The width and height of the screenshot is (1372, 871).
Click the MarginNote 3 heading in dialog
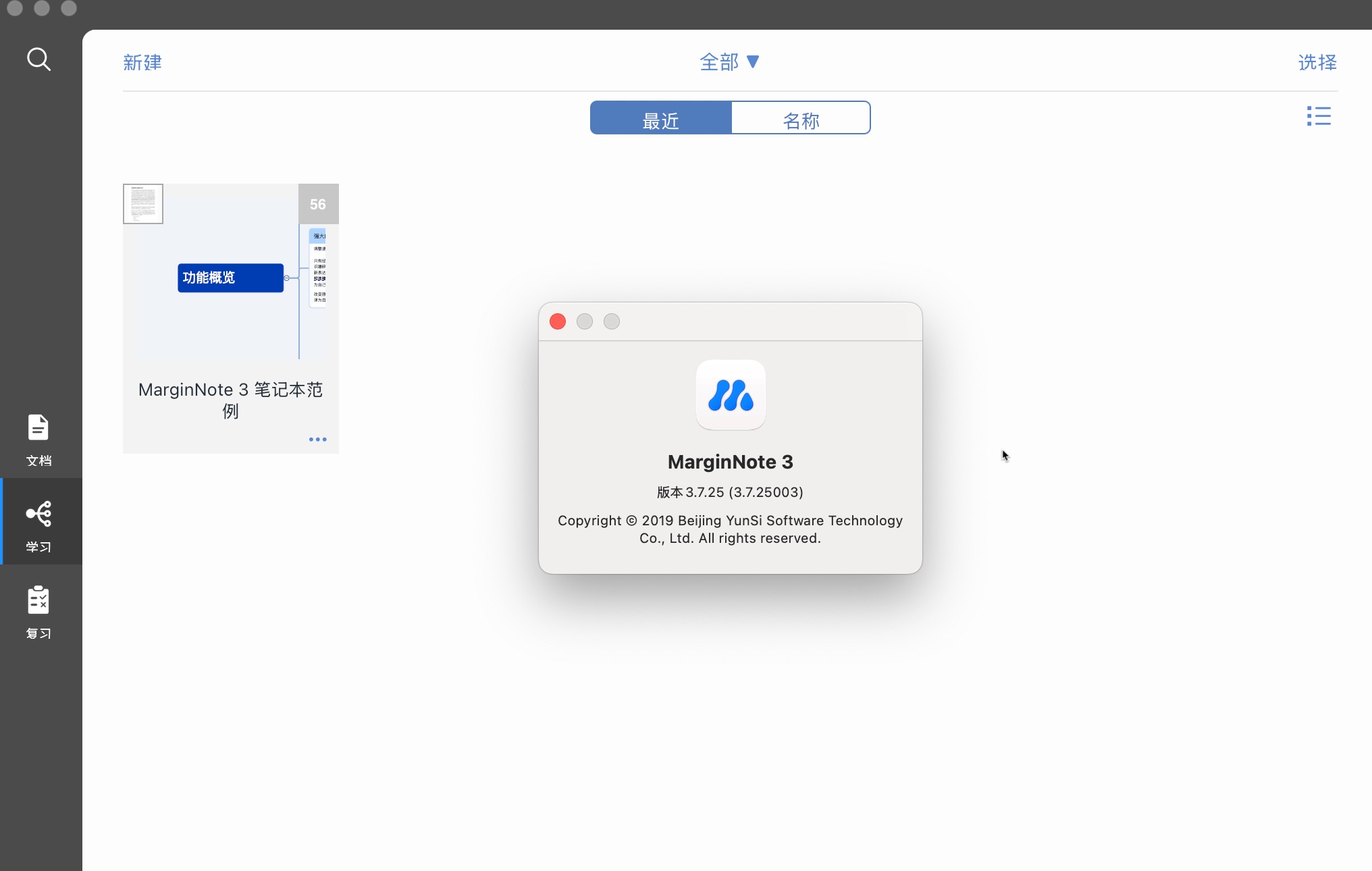731,462
